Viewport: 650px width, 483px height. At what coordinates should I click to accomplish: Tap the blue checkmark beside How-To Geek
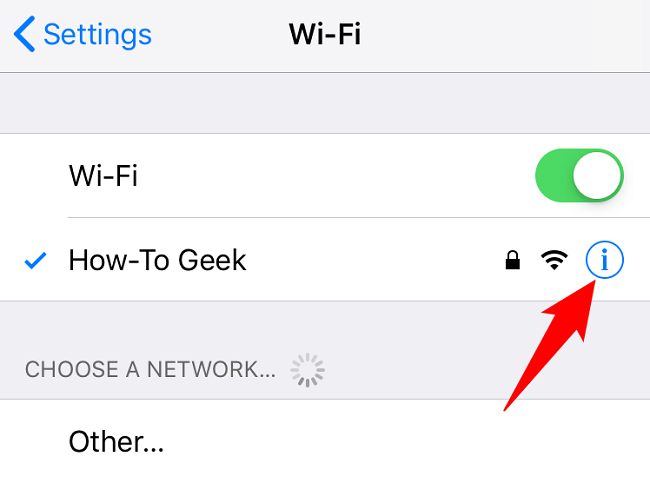click(35, 261)
